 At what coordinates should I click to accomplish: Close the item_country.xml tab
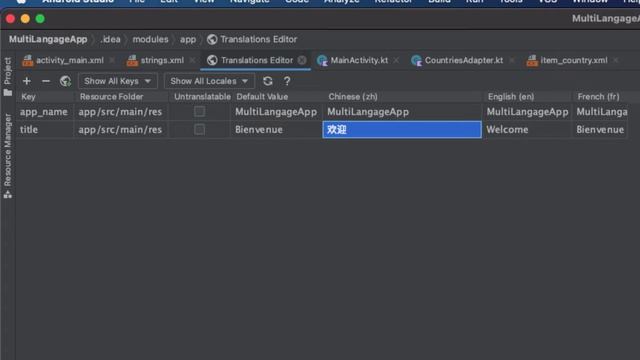coord(616,60)
